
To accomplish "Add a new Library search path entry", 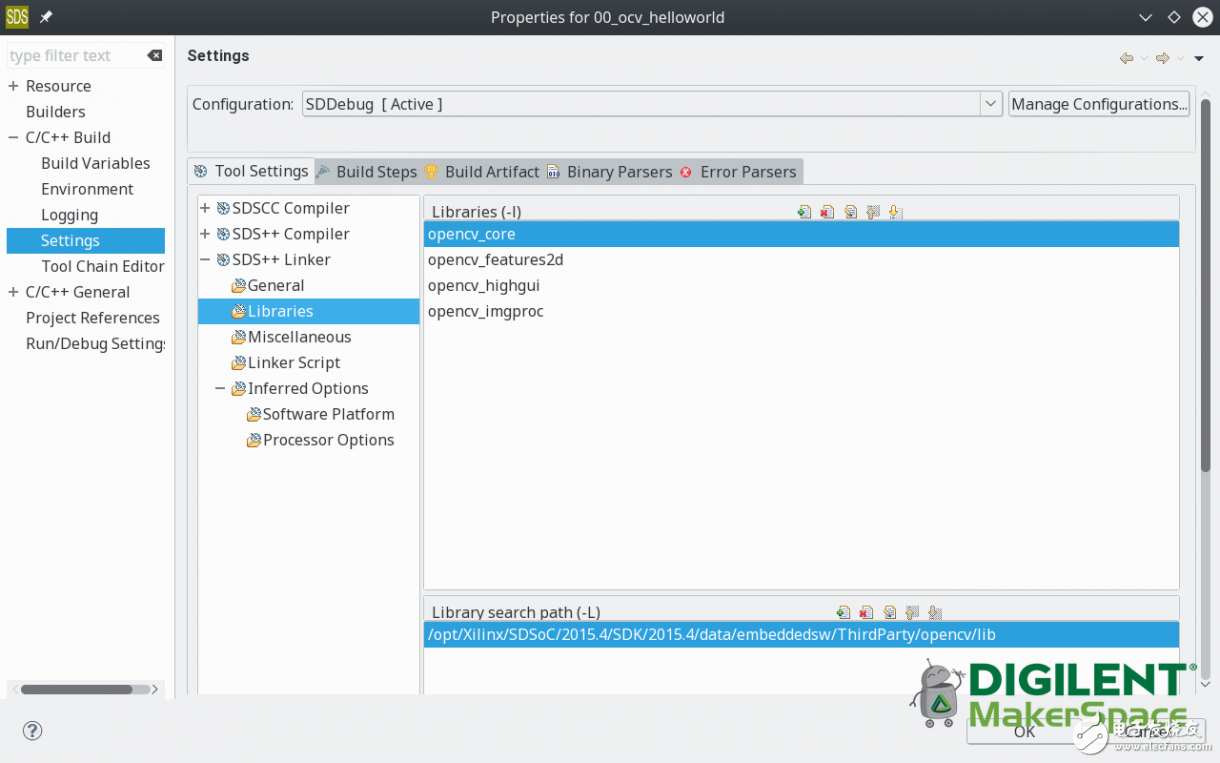I will (843, 613).
